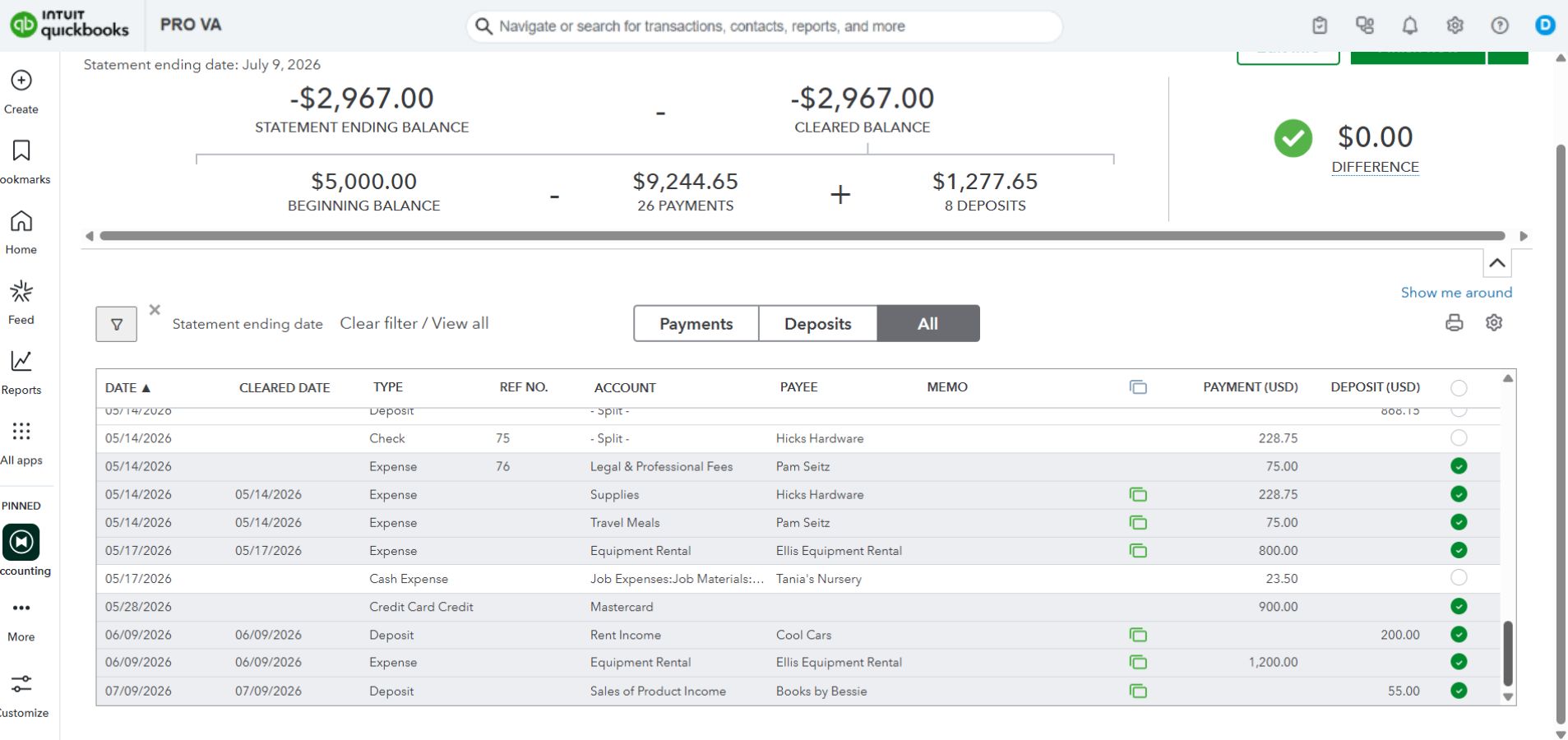Click the horizontal scrollbar under summary
Screen dimensions: 1568x740
pyautogui.click(x=803, y=236)
